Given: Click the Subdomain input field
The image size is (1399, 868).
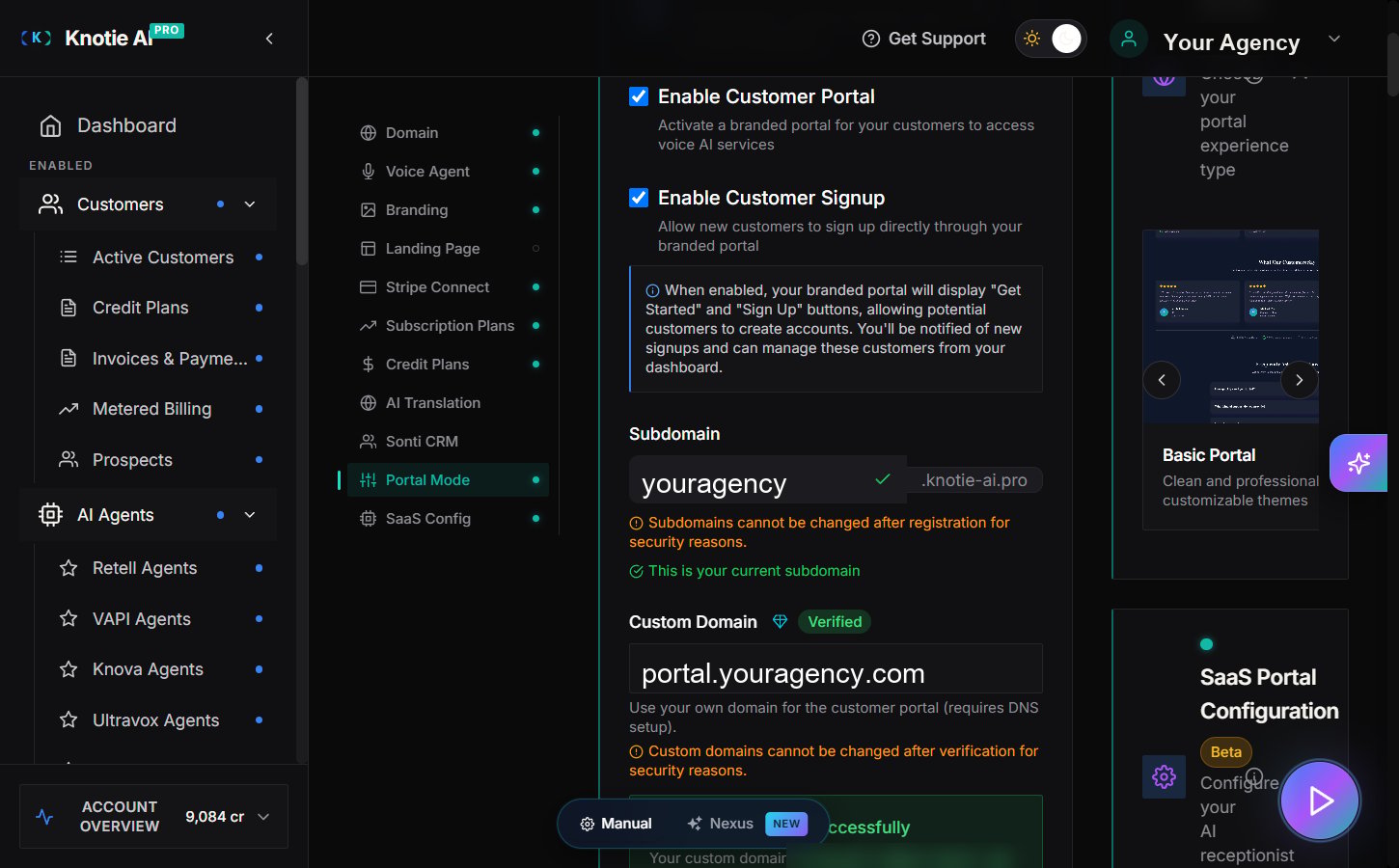Looking at the screenshot, I should click(767, 480).
